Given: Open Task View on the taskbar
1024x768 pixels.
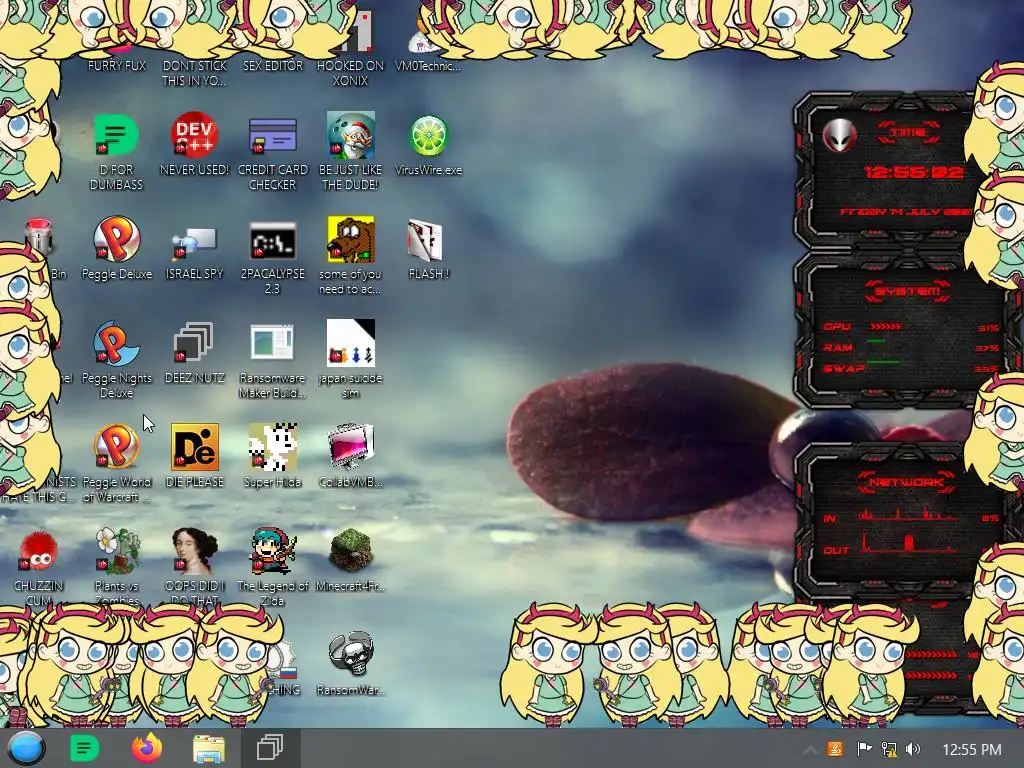Looking at the screenshot, I should point(269,748).
